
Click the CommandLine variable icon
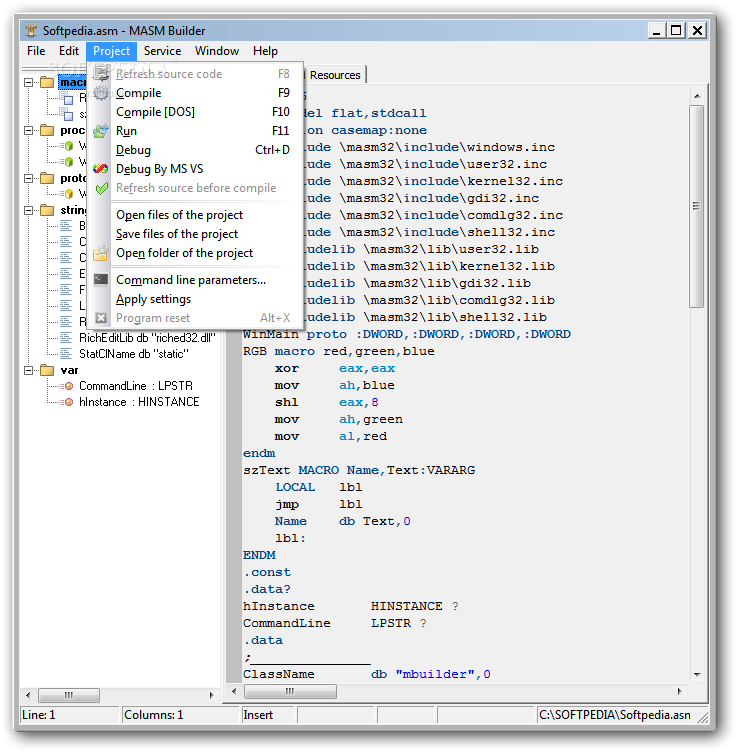[x=67, y=386]
